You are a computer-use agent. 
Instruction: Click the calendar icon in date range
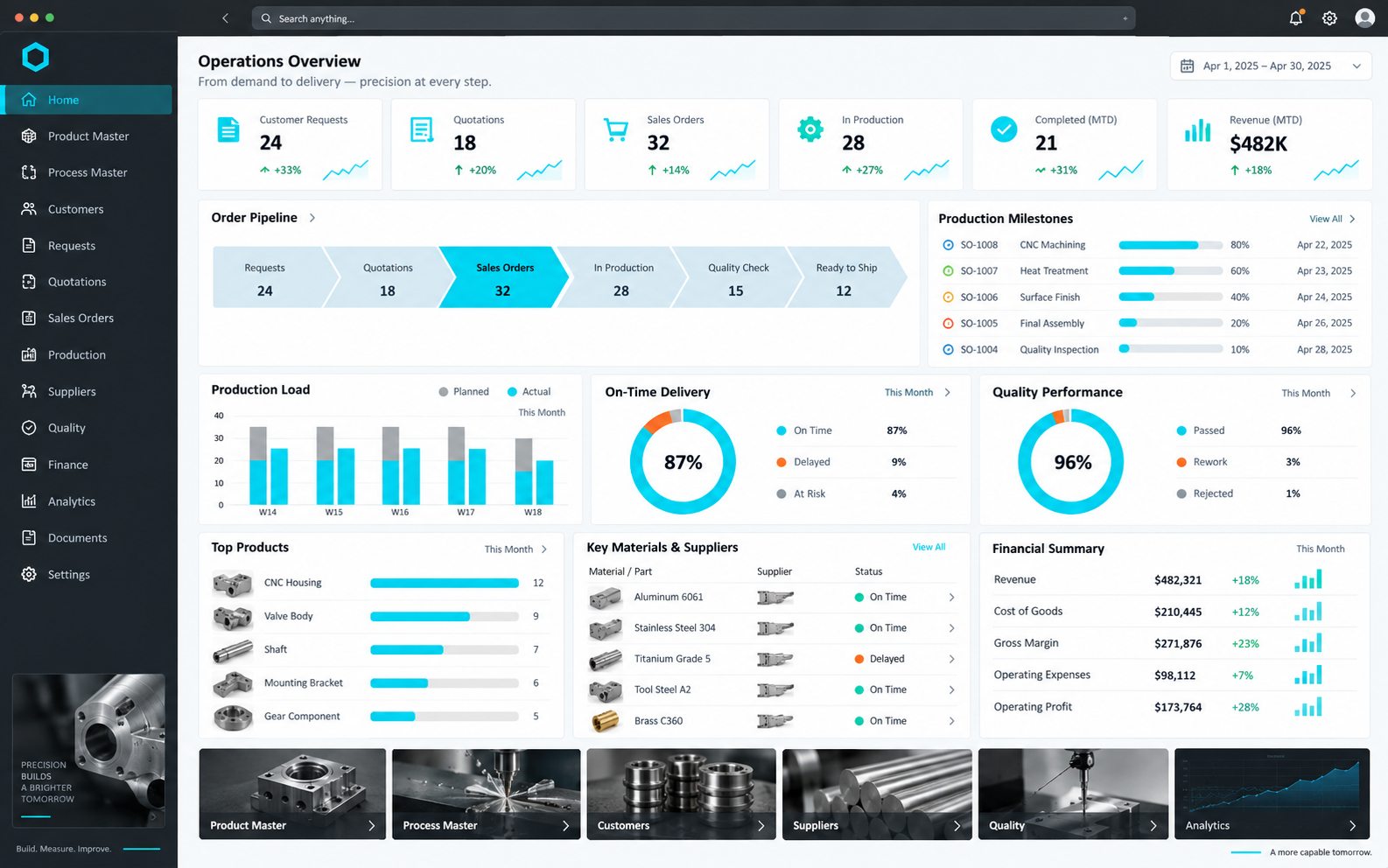click(x=1188, y=66)
